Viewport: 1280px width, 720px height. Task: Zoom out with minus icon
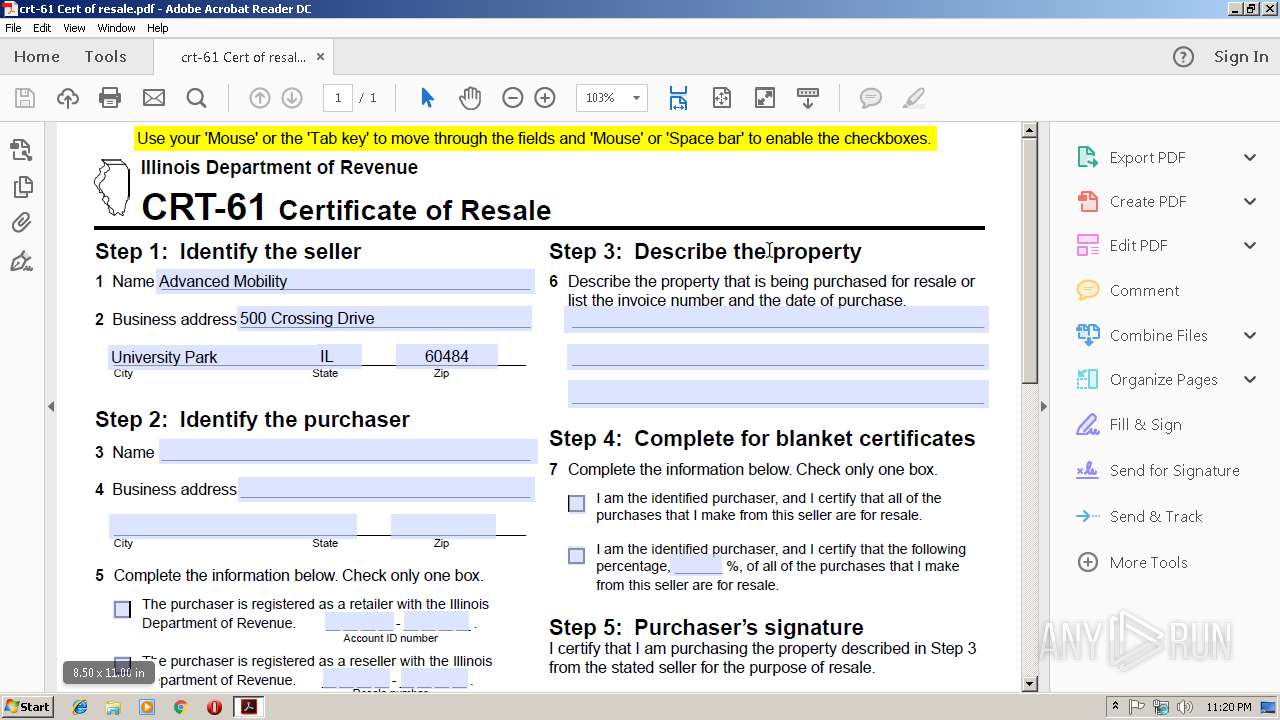pyautogui.click(x=512, y=97)
